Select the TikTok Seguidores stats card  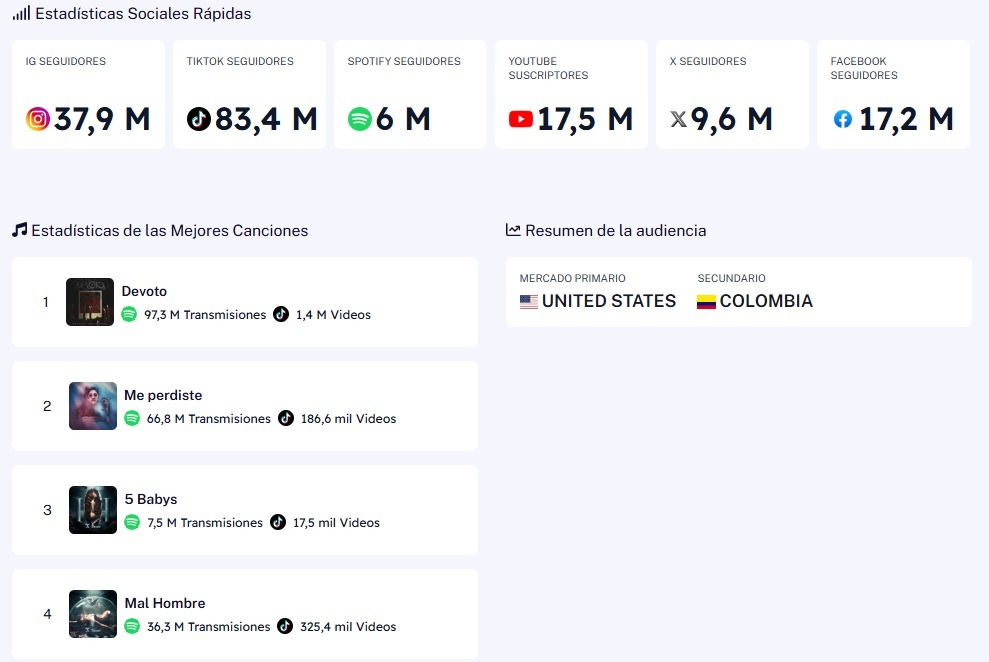pyautogui.click(x=249, y=94)
